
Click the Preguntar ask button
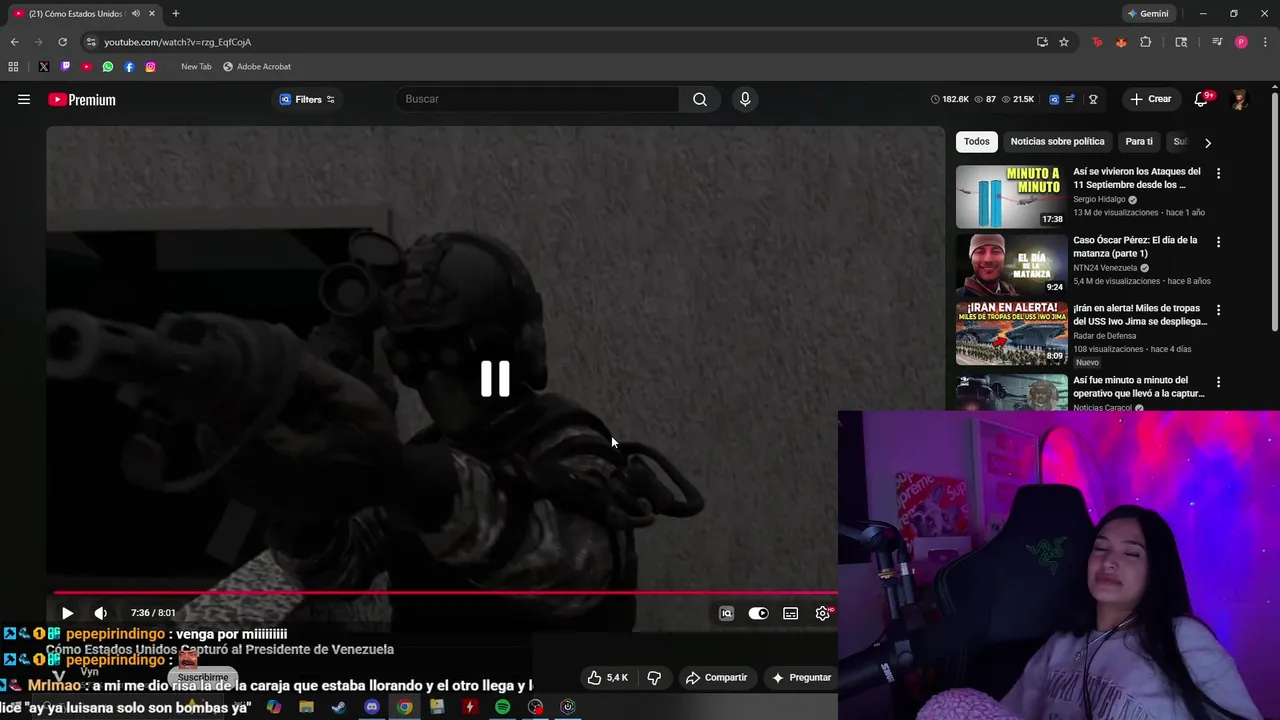[801, 677]
